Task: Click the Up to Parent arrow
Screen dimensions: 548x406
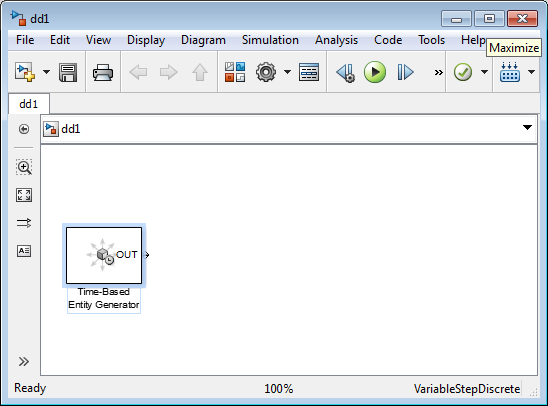Action: pyautogui.click(x=200, y=72)
